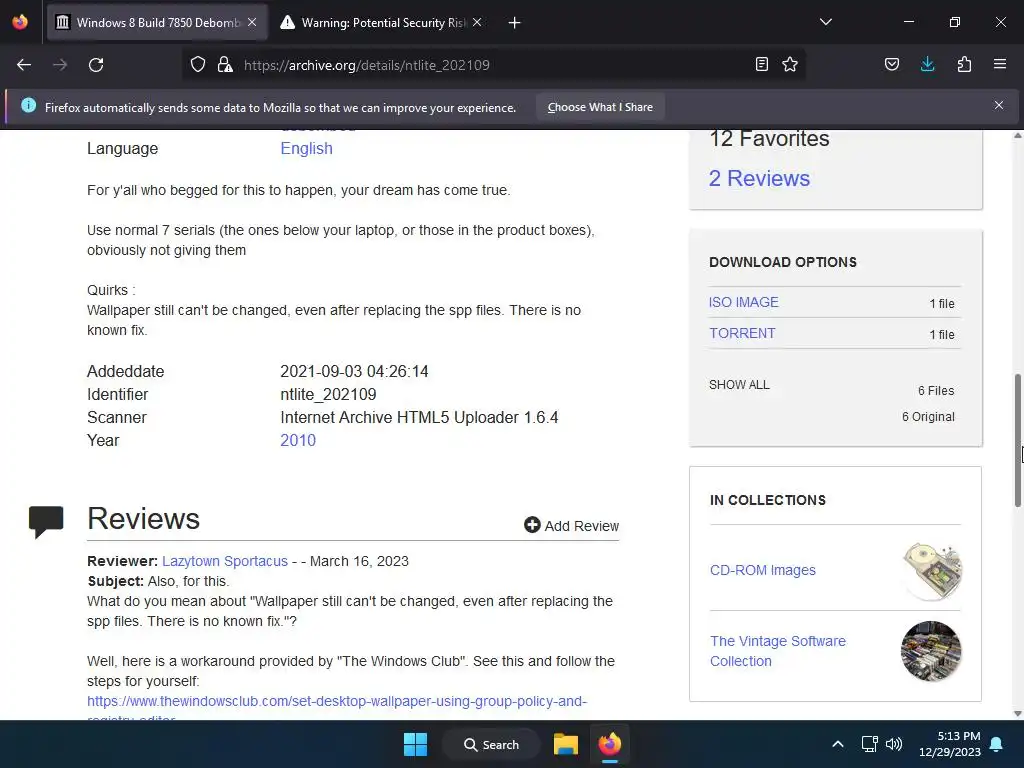The width and height of the screenshot is (1024, 768).
Task: Select identifier text ntlite_202109
Action: 328,394
